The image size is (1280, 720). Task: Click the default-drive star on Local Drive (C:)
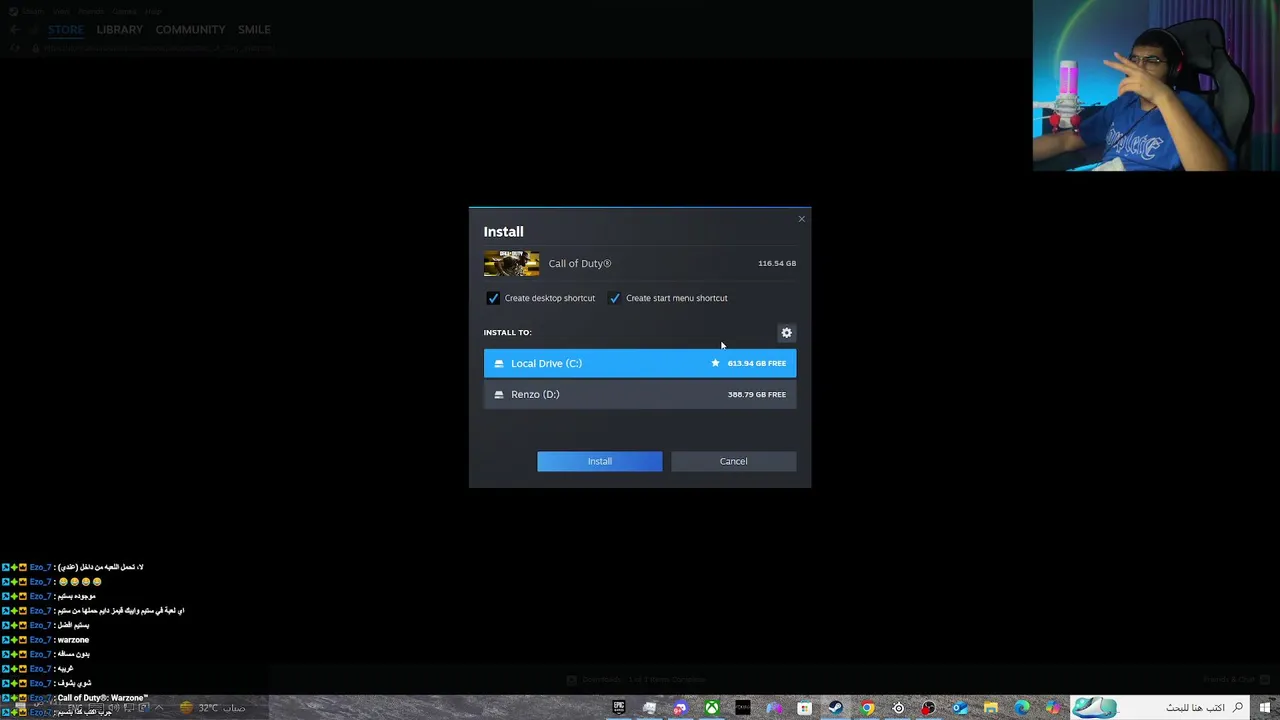coord(715,363)
